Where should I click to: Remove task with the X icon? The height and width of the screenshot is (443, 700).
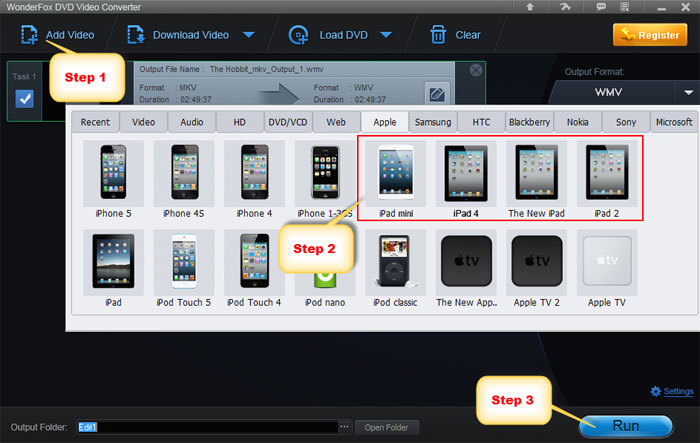click(x=476, y=70)
